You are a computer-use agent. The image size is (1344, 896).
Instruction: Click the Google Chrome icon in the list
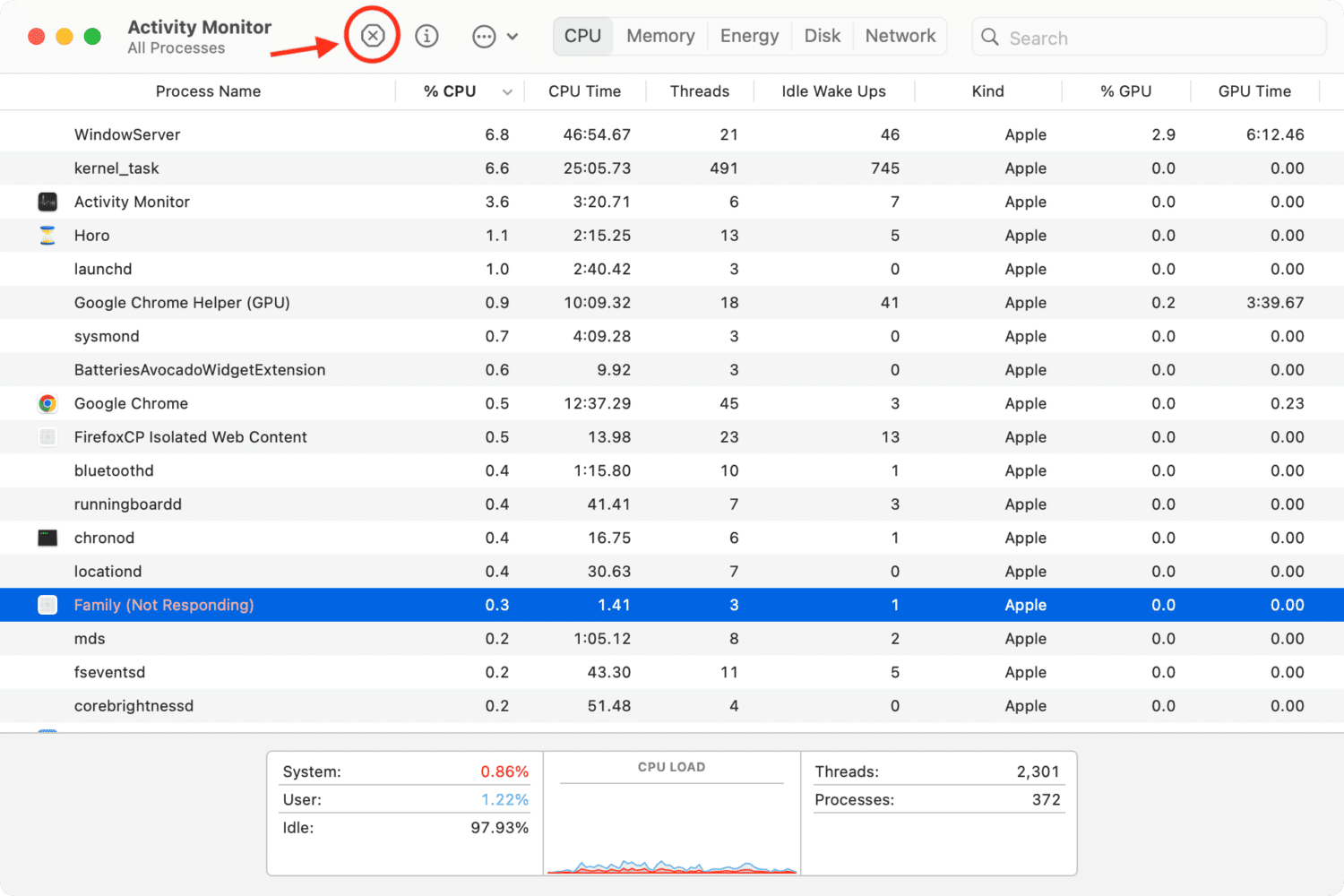pos(47,403)
